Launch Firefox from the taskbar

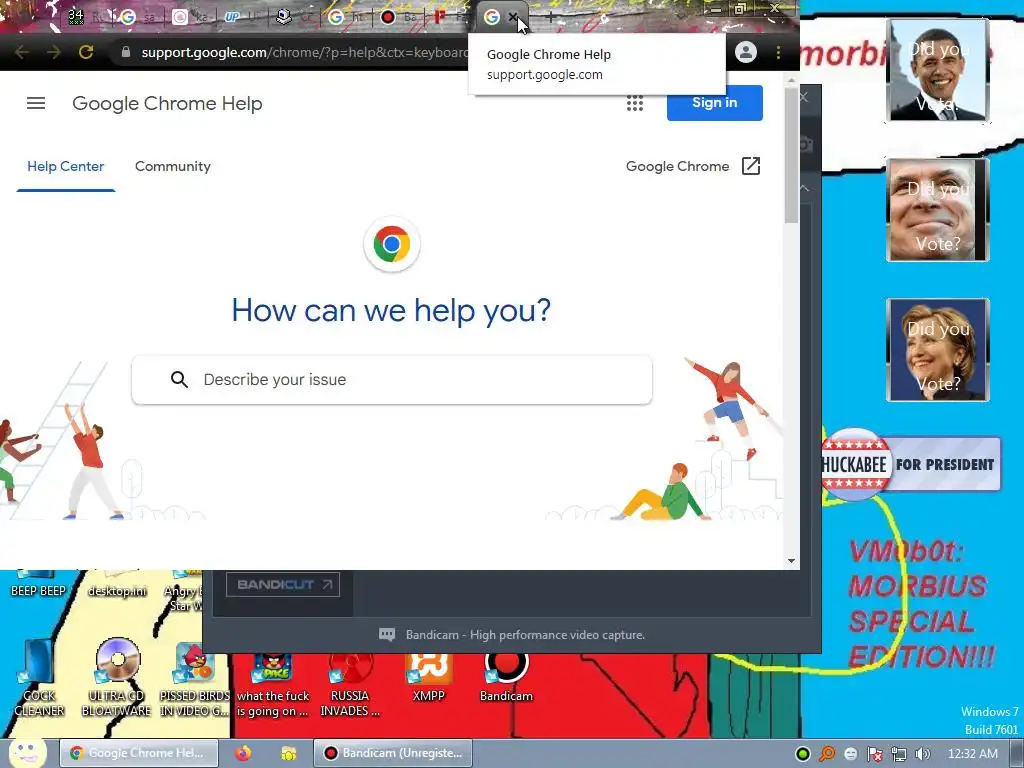pyautogui.click(x=243, y=753)
